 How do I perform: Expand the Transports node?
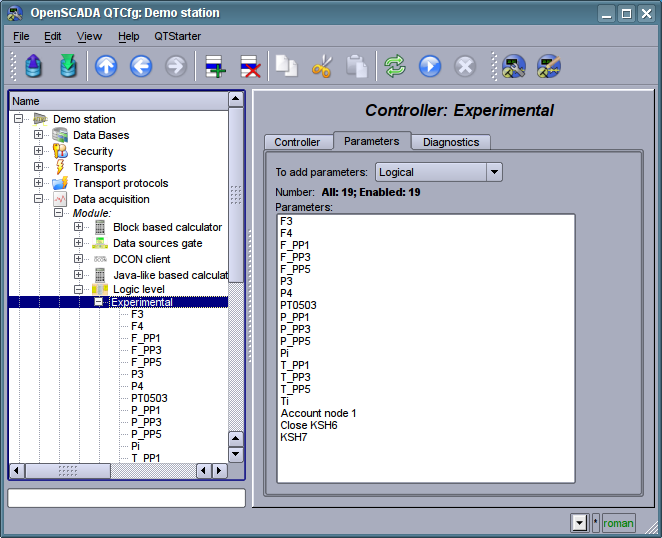point(38,167)
